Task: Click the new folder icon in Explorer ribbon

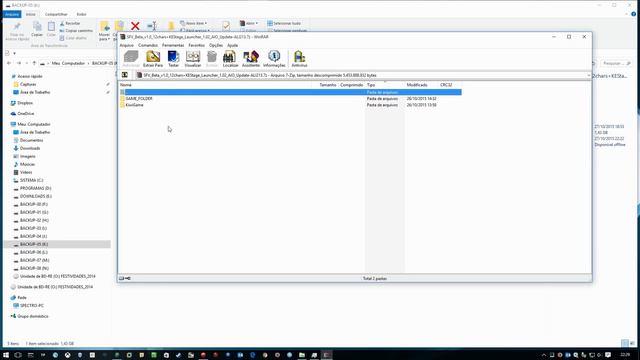Action: coord(171,26)
